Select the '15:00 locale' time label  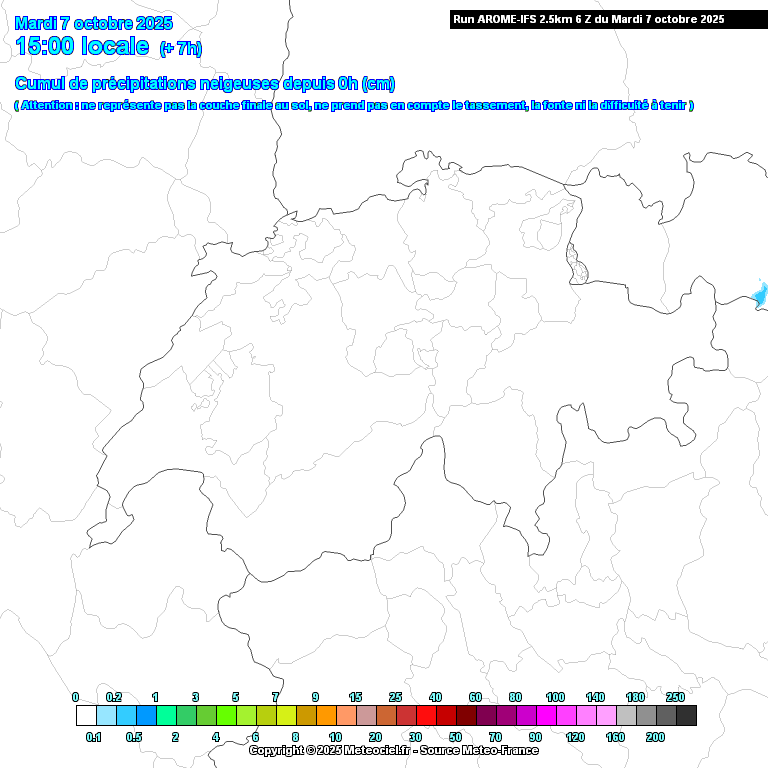pos(82,46)
